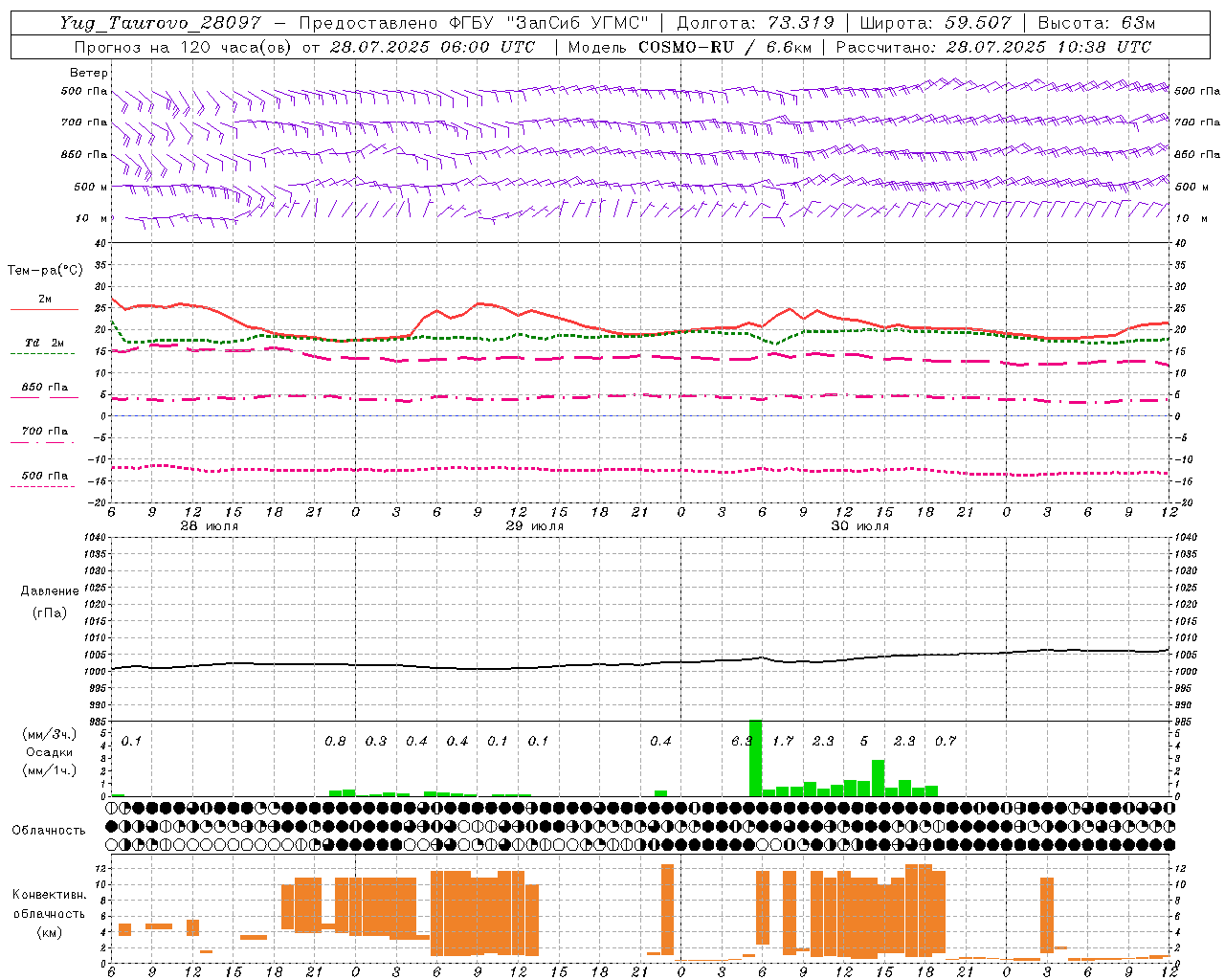Click the Рассчитано: 28.07.2025 10:38 UTC timestamp
Screen dimensions: 1225x980
pos(993,47)
